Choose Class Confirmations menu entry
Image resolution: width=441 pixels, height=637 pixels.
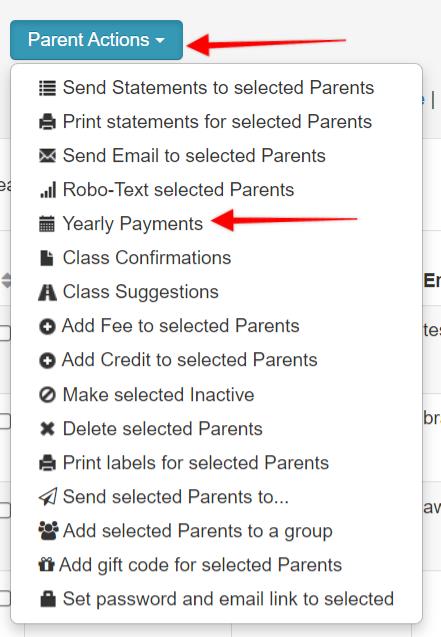(147, 258)
